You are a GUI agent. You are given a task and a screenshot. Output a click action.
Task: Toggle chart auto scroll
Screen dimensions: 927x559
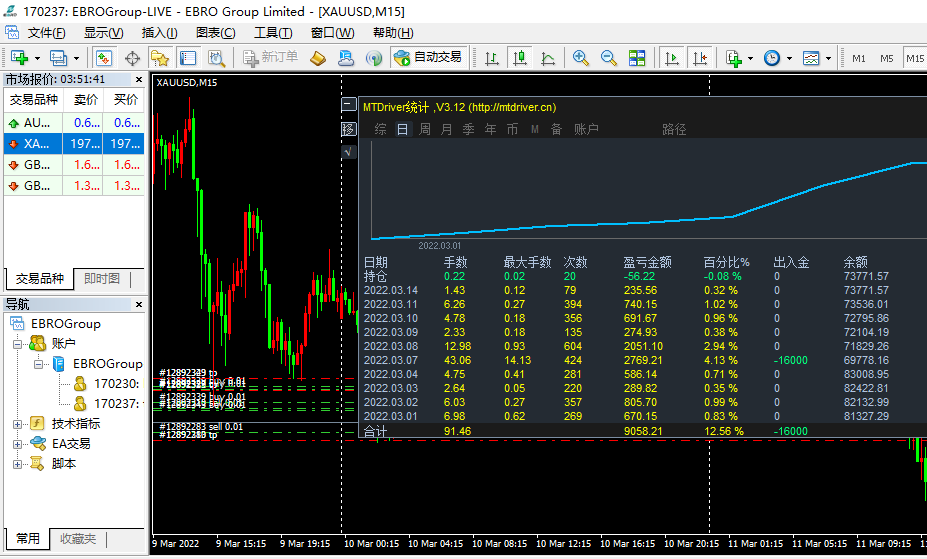672,57
